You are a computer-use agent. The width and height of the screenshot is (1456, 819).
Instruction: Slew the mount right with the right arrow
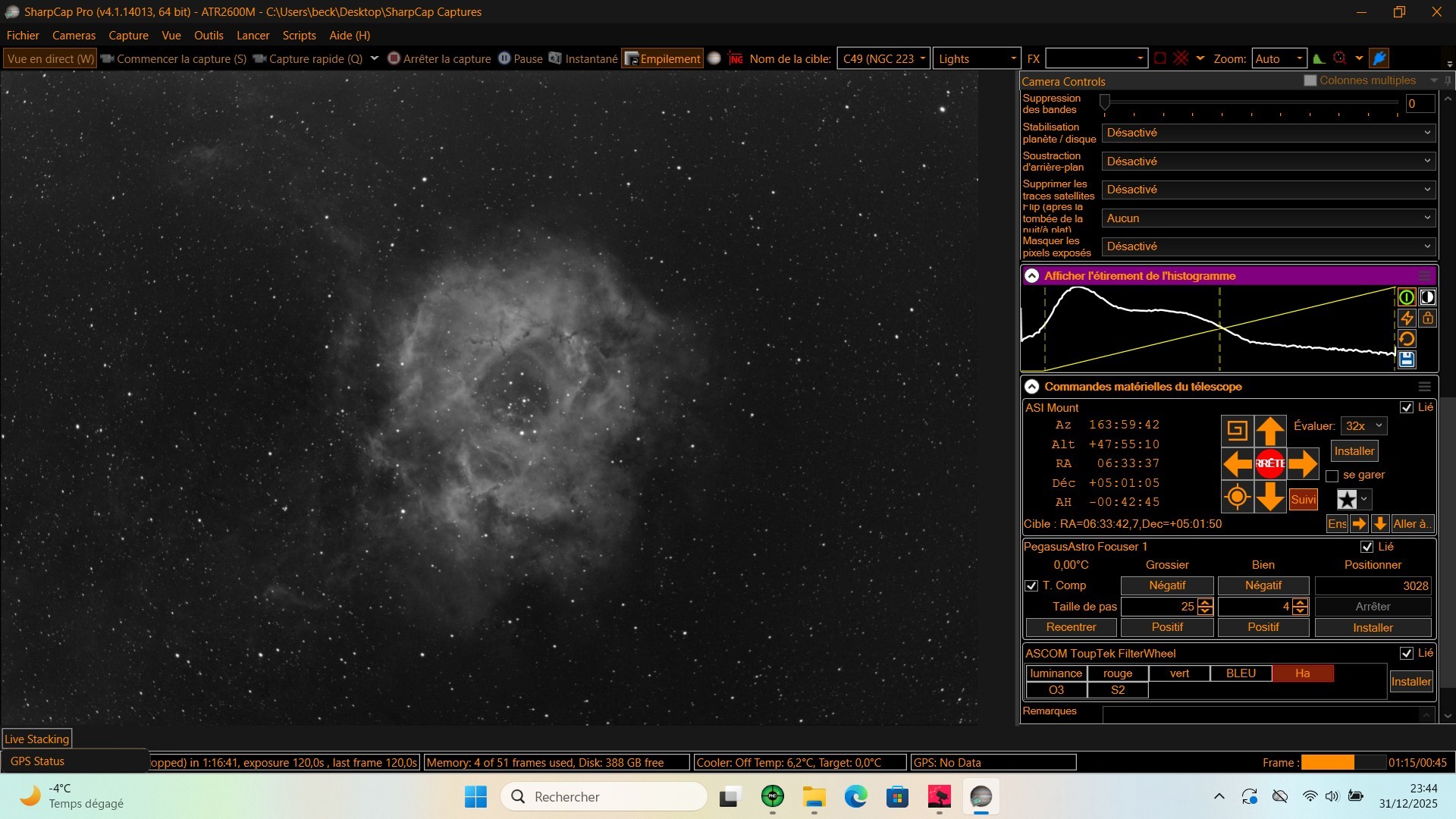1303,463
